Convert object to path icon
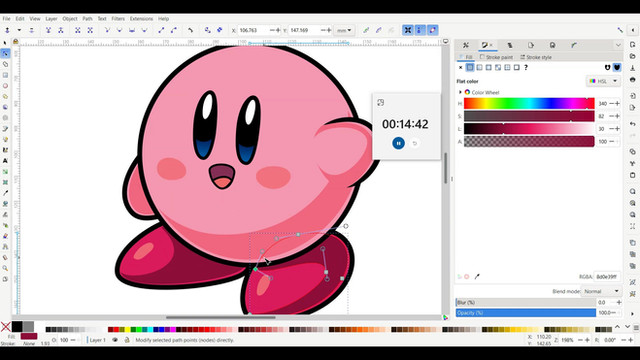 coord(207,30)
